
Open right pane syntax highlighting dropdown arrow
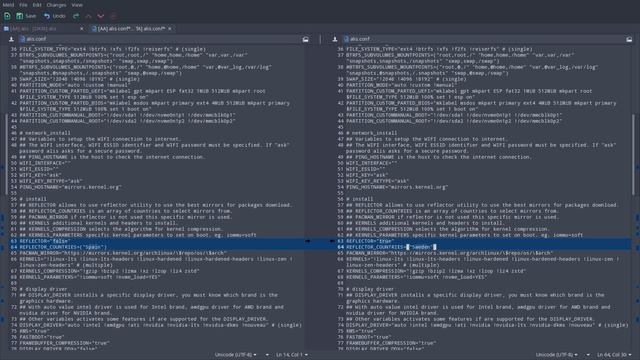[x=588, y=355]
